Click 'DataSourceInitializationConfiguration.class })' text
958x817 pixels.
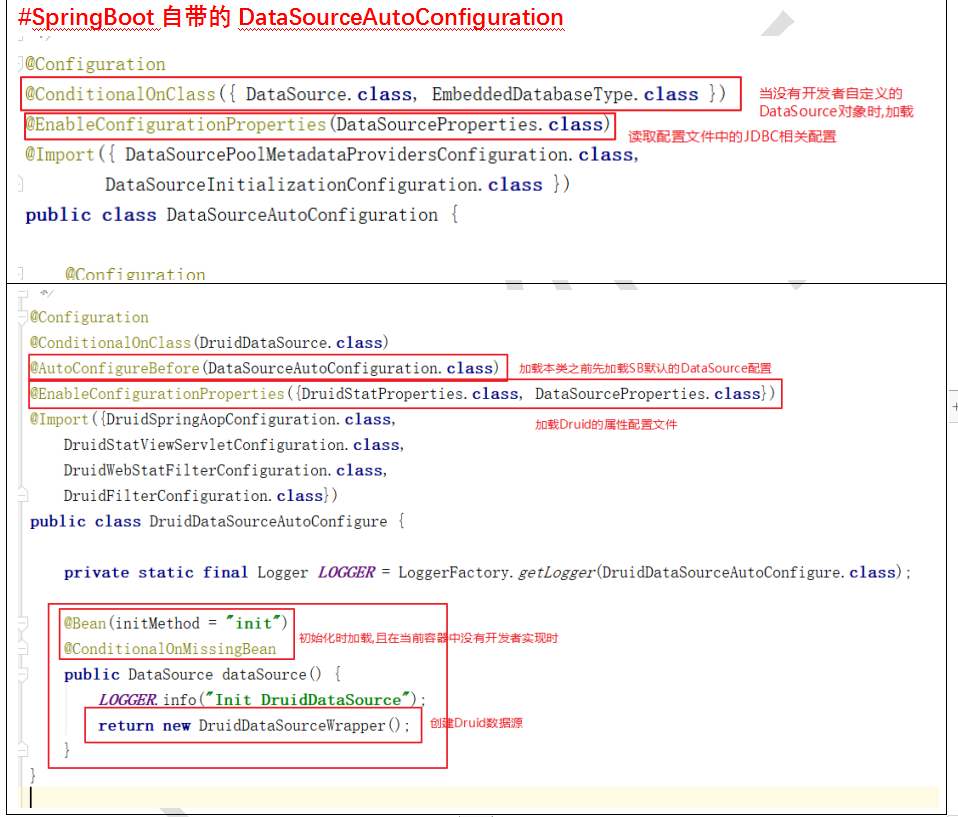click(337, 185)
